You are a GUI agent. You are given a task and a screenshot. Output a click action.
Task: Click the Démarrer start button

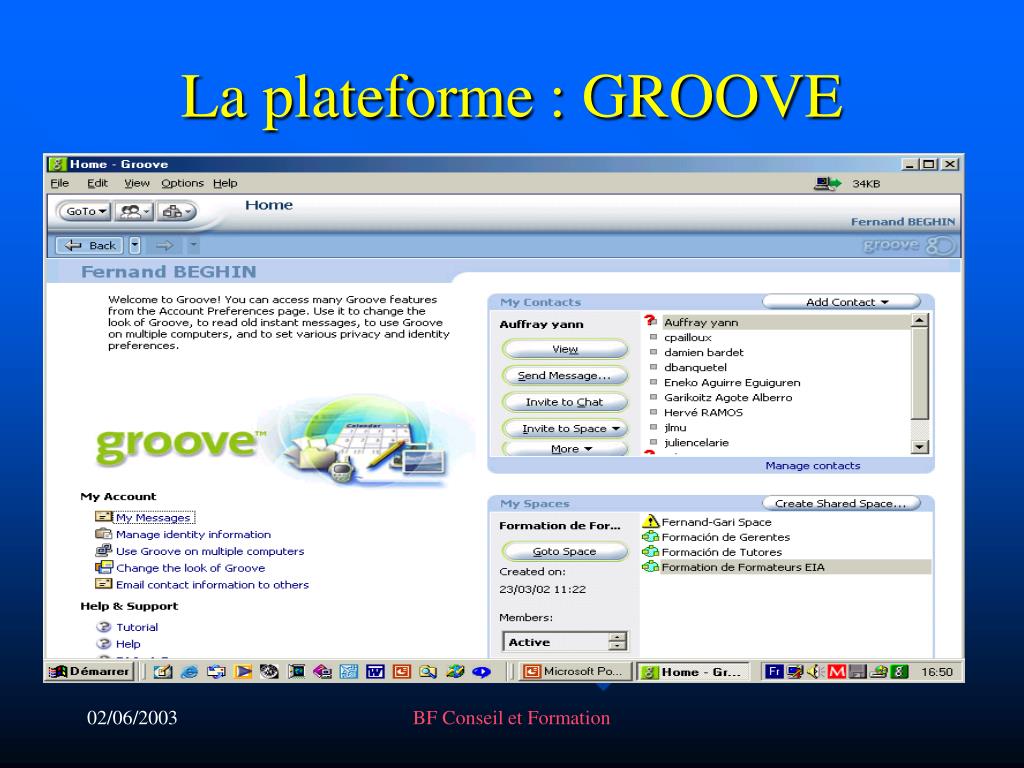tap(90, 671)
